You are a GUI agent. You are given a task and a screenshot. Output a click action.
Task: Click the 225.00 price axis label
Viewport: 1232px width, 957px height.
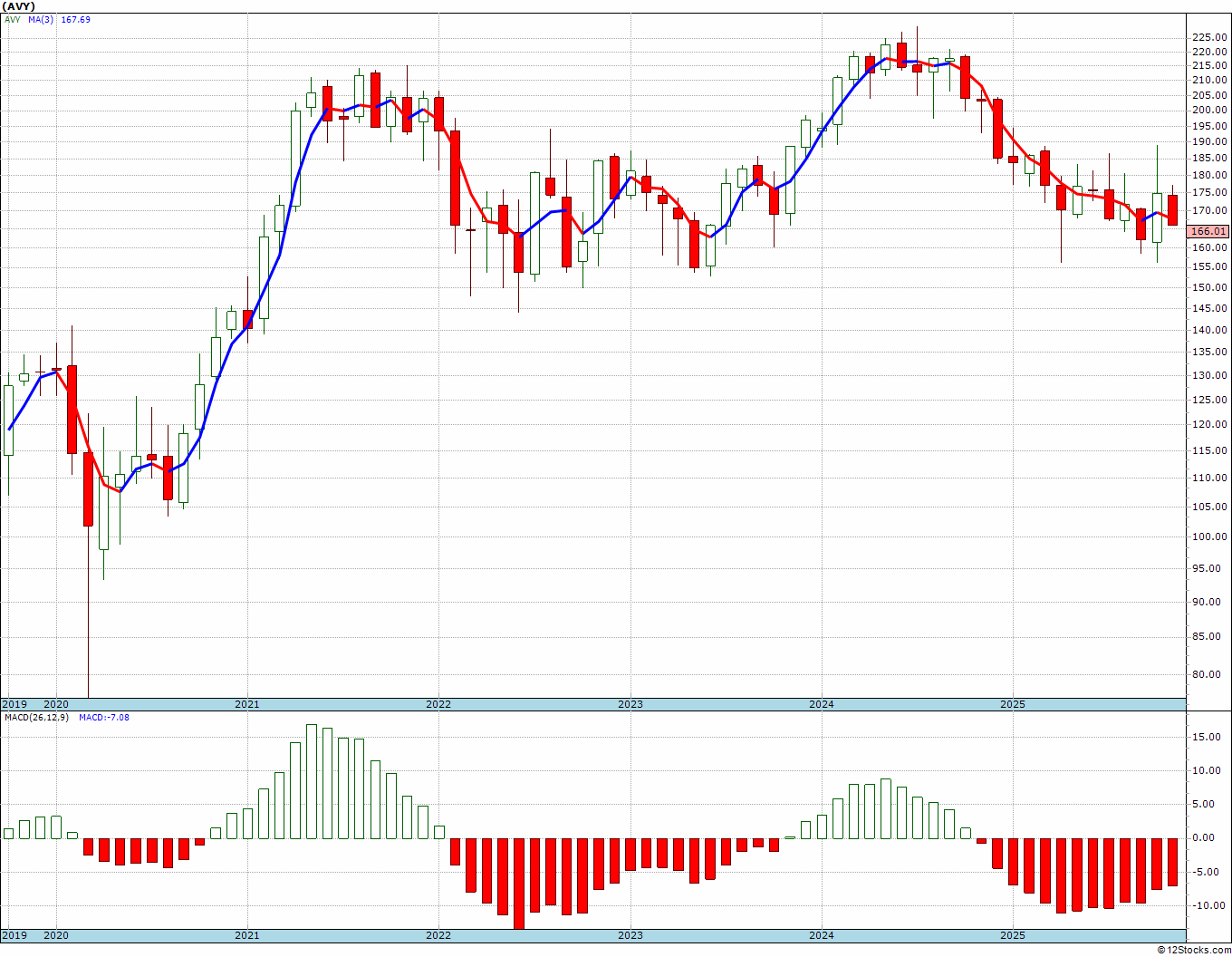1210,37
